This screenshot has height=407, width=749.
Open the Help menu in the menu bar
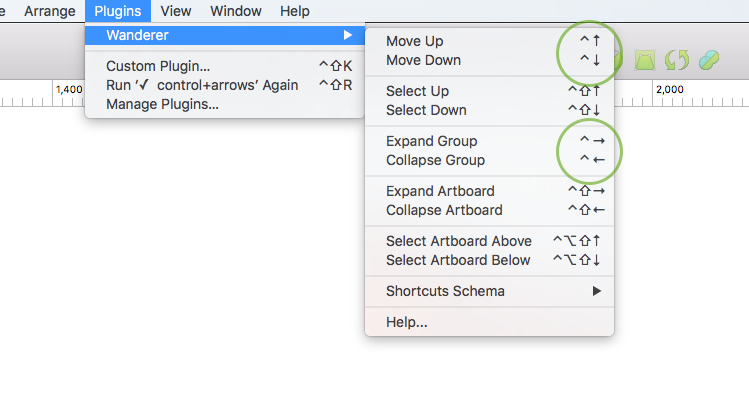[x=295, y=11]
